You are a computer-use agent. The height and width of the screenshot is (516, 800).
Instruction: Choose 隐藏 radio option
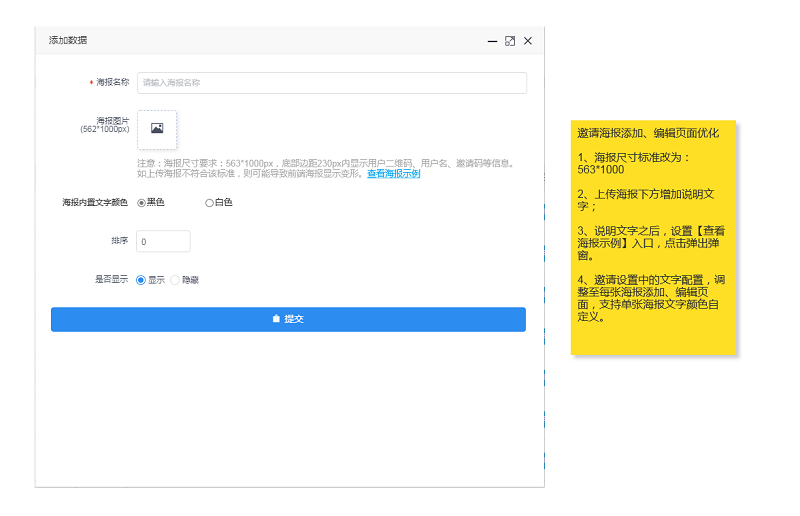tap(175, 280)
